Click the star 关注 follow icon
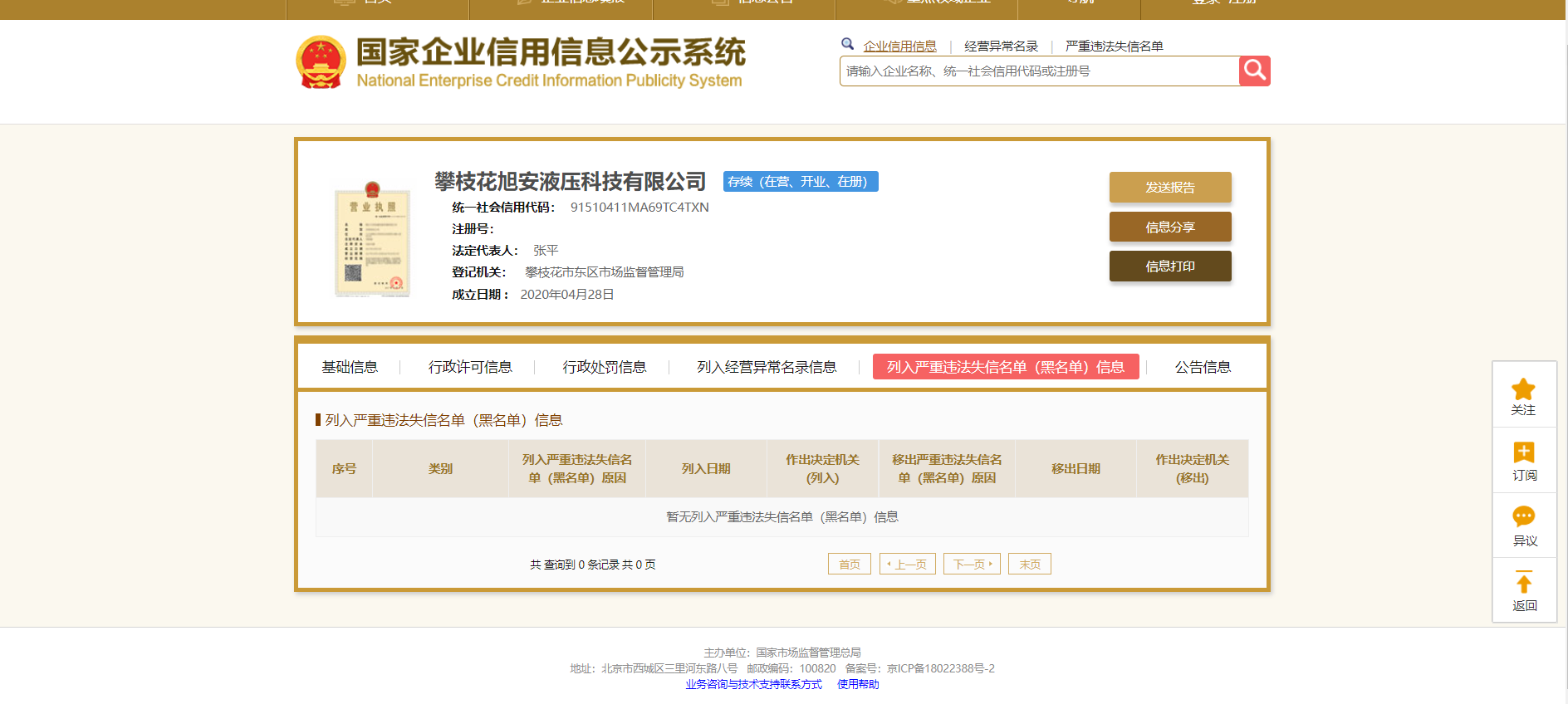Image resolution: width=1568 pixels, height=704 pixels. tap(1523, 389)
